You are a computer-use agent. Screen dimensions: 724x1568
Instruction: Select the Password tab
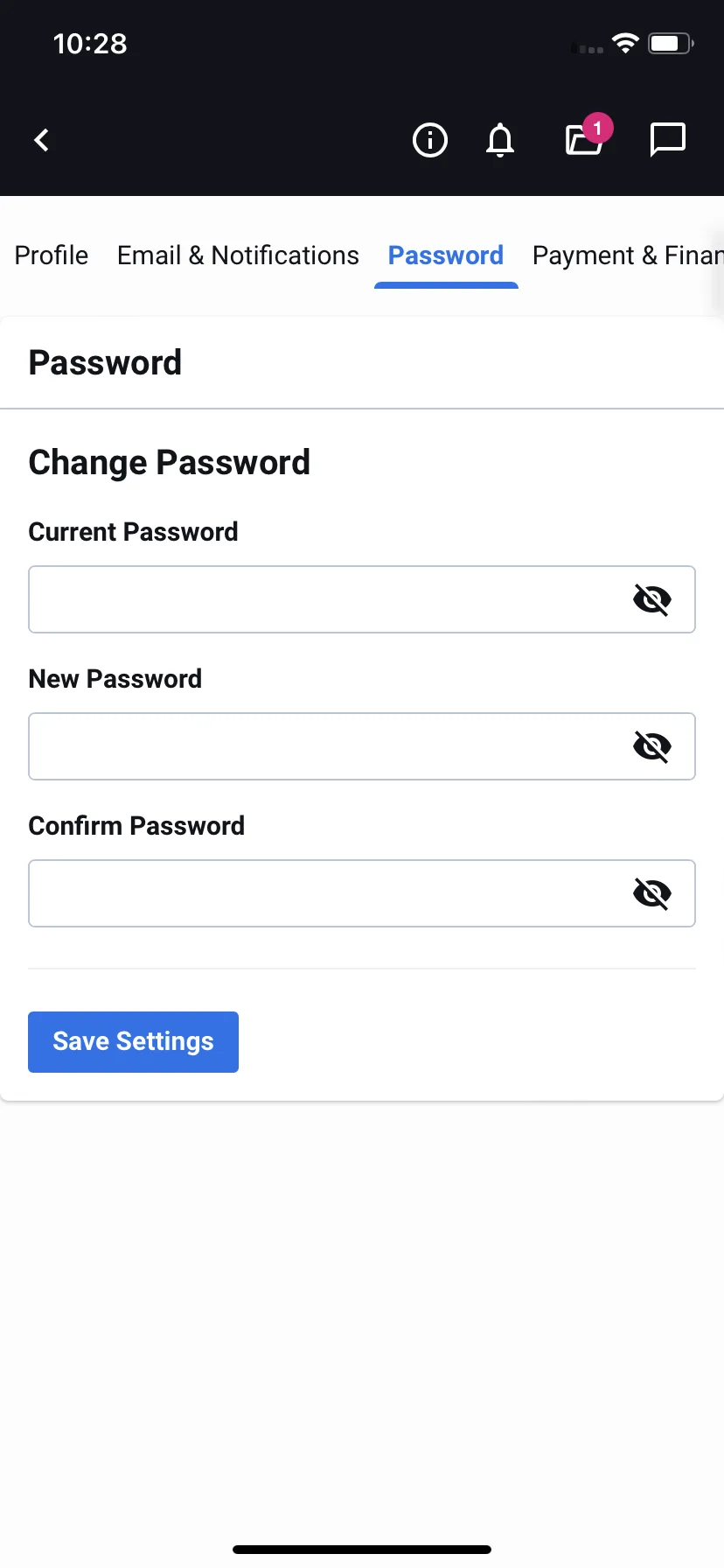(446, 255)
